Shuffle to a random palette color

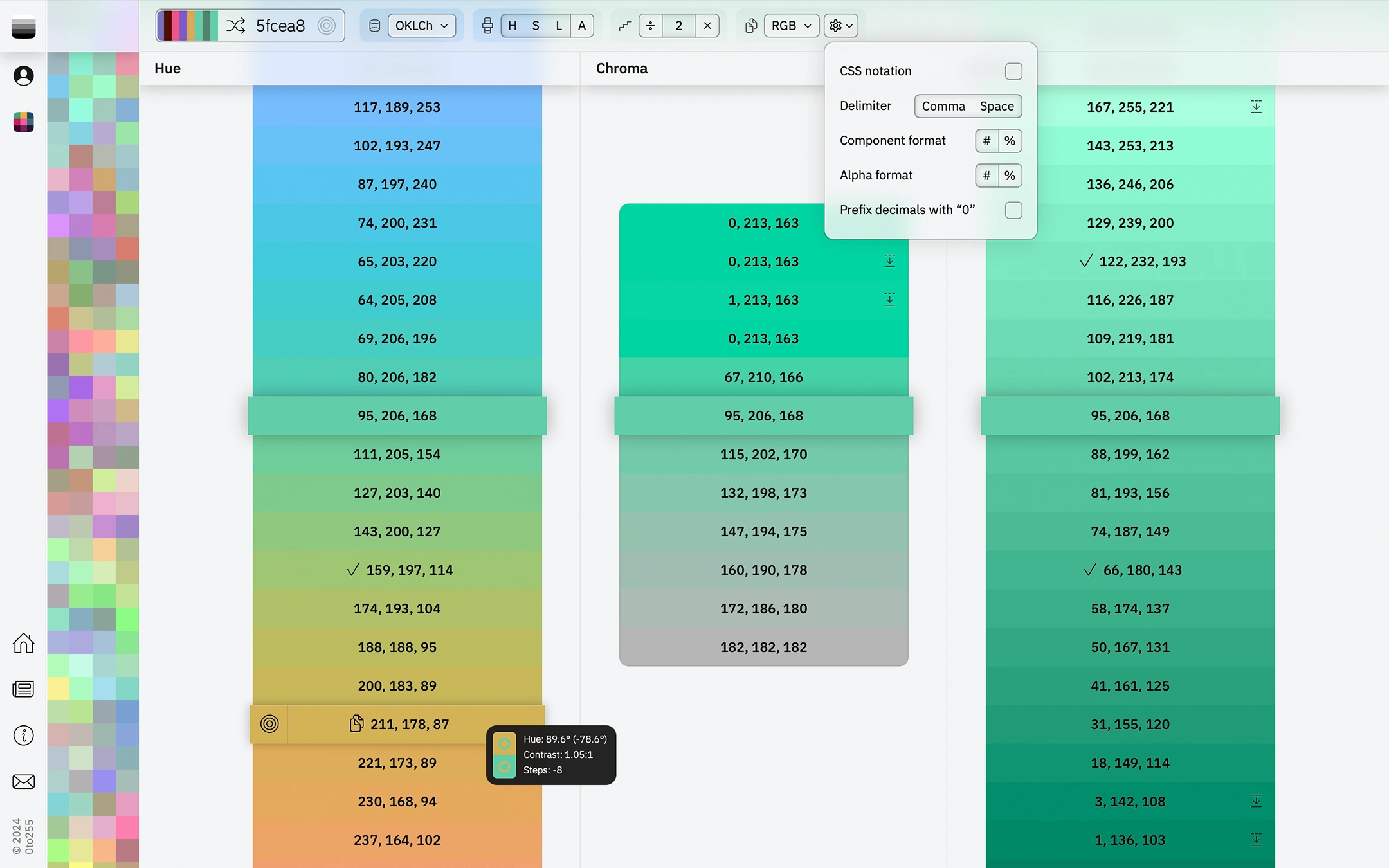[x=237, y=26]
